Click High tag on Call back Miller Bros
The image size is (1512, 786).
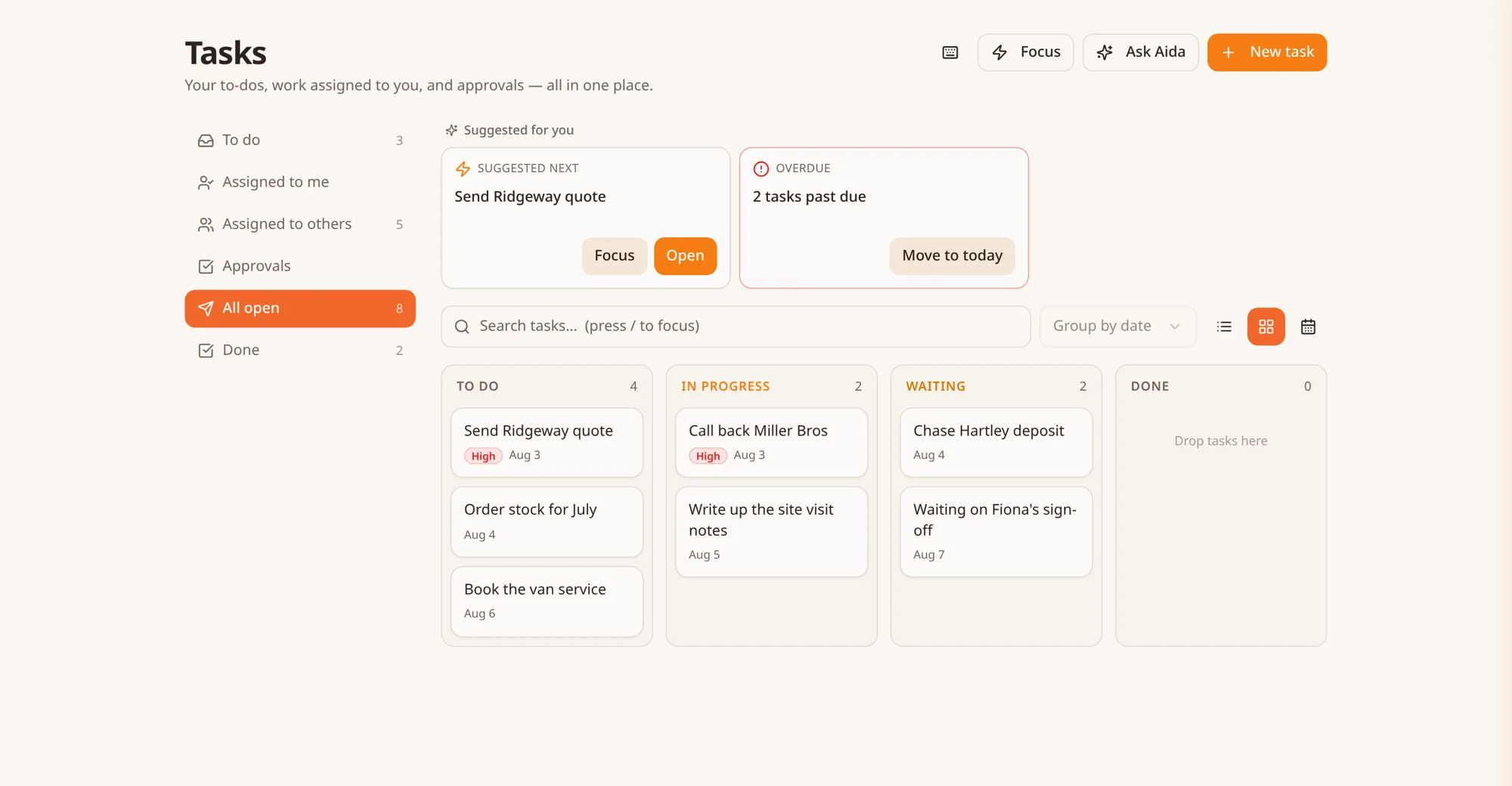tap(708, 456)
